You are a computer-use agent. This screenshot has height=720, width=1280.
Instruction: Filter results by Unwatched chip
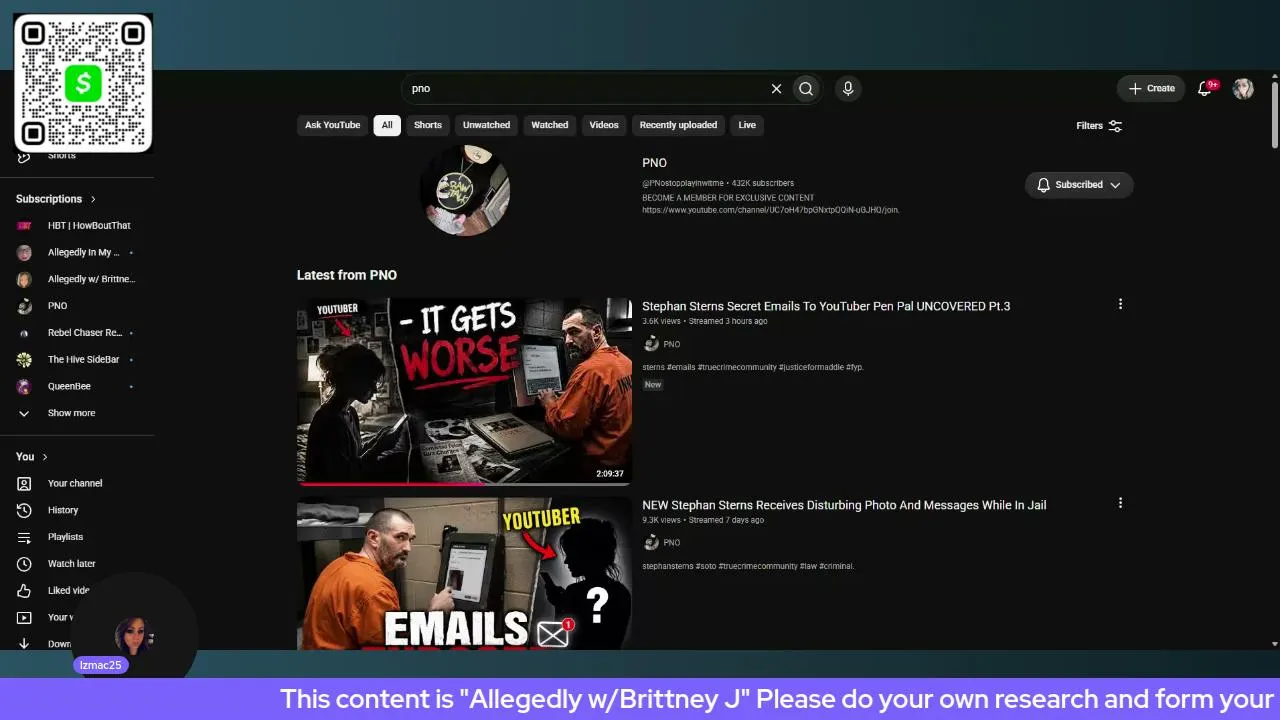[486, 125]
